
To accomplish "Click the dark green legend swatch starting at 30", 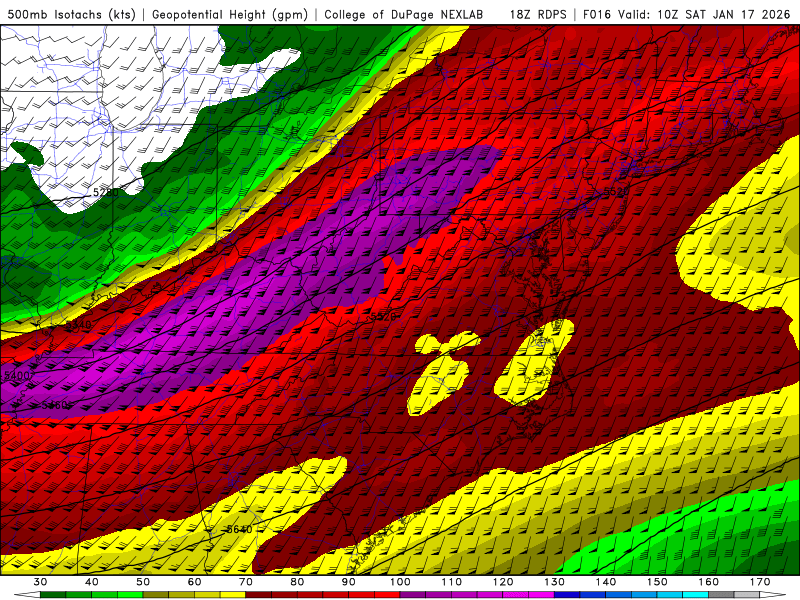I will (53, 595).
